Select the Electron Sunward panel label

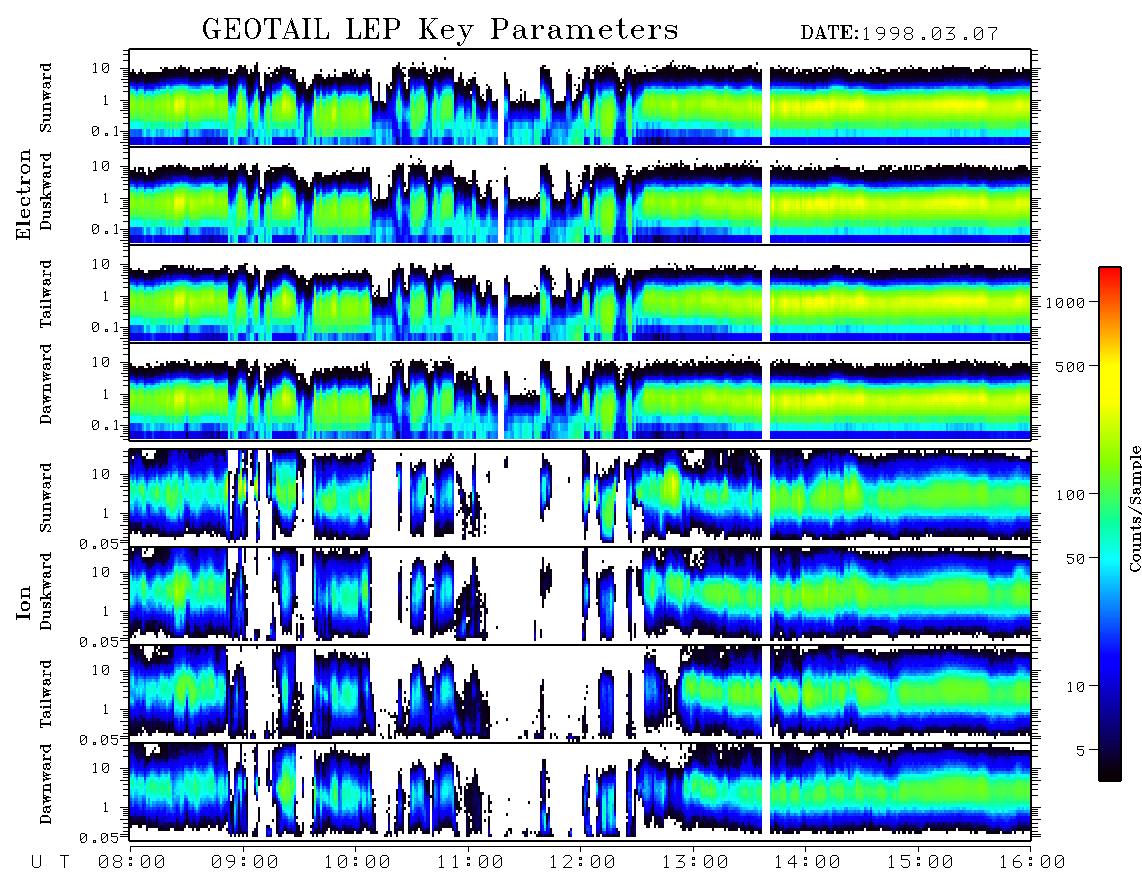(x=46, y=98)
